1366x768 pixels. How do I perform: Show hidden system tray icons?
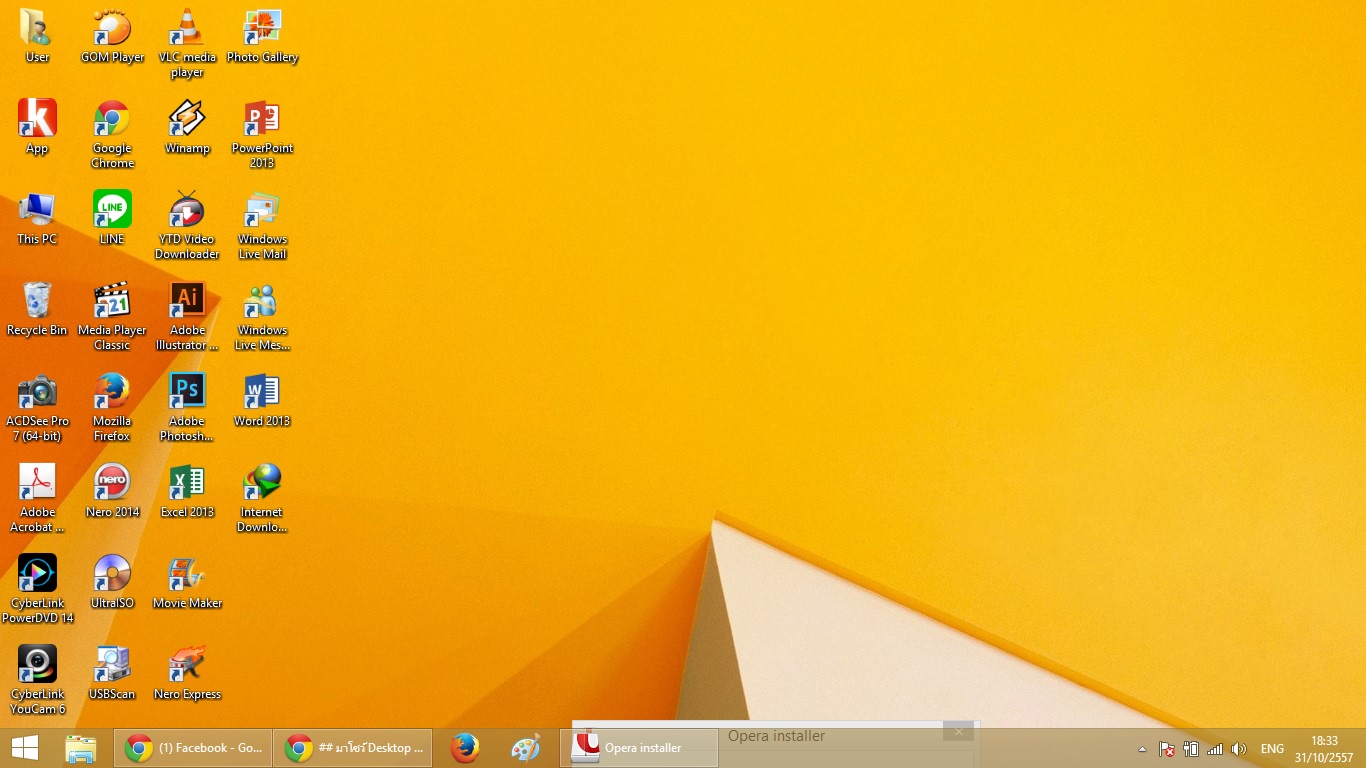point(1143,749)
